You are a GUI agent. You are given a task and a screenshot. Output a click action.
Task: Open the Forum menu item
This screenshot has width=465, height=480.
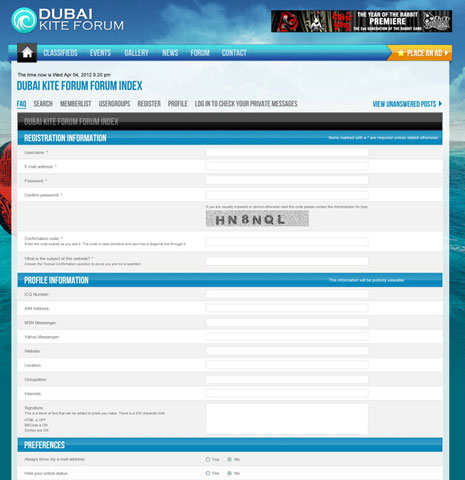(200, 53)
